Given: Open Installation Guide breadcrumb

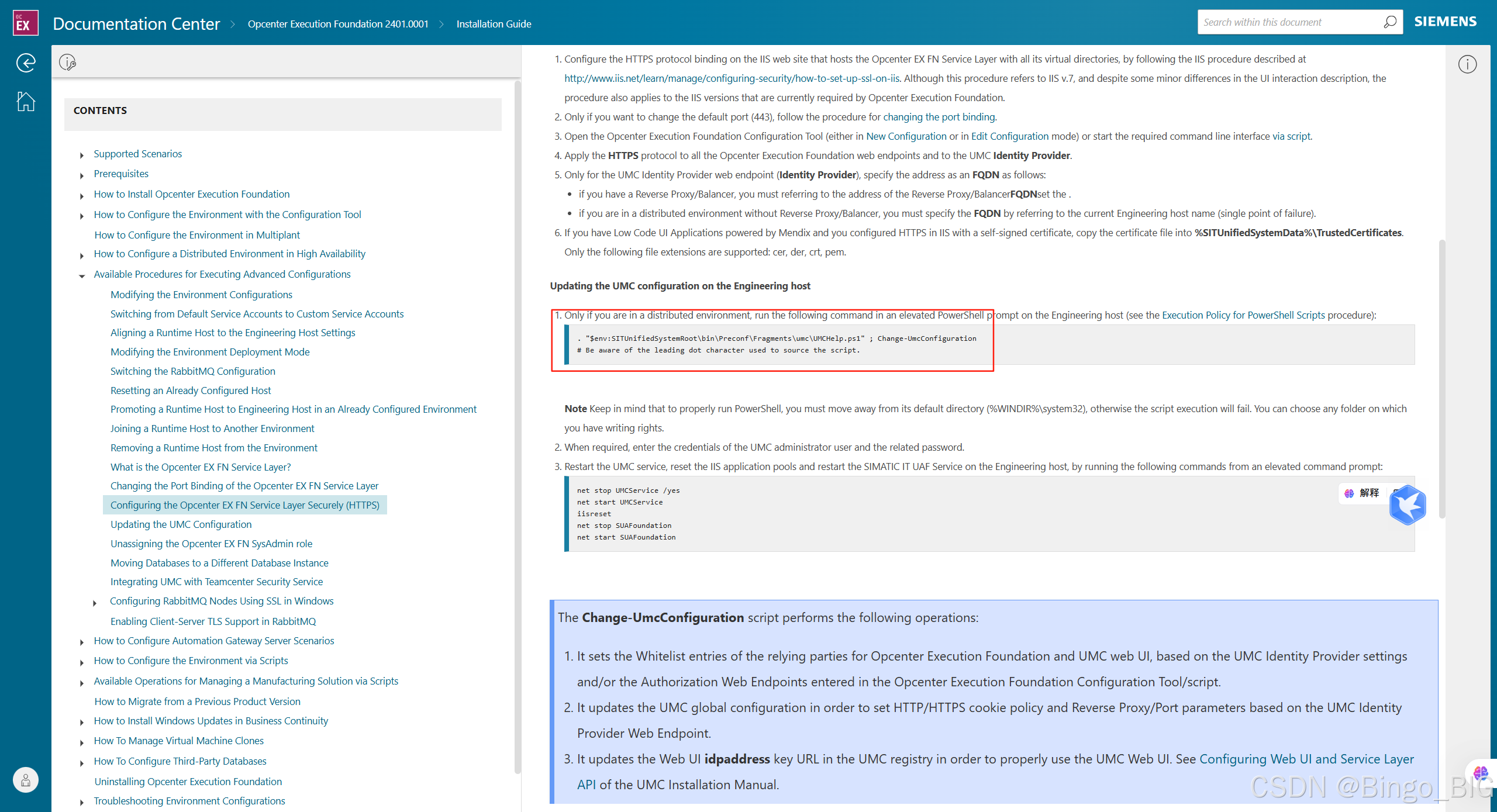Looking at the screenshot, I should pos(494,24).
